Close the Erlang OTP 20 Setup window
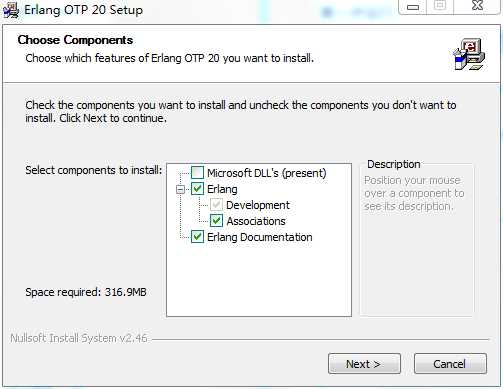The width and height of the screenshot is (503, 389). (x=477, y=6)
